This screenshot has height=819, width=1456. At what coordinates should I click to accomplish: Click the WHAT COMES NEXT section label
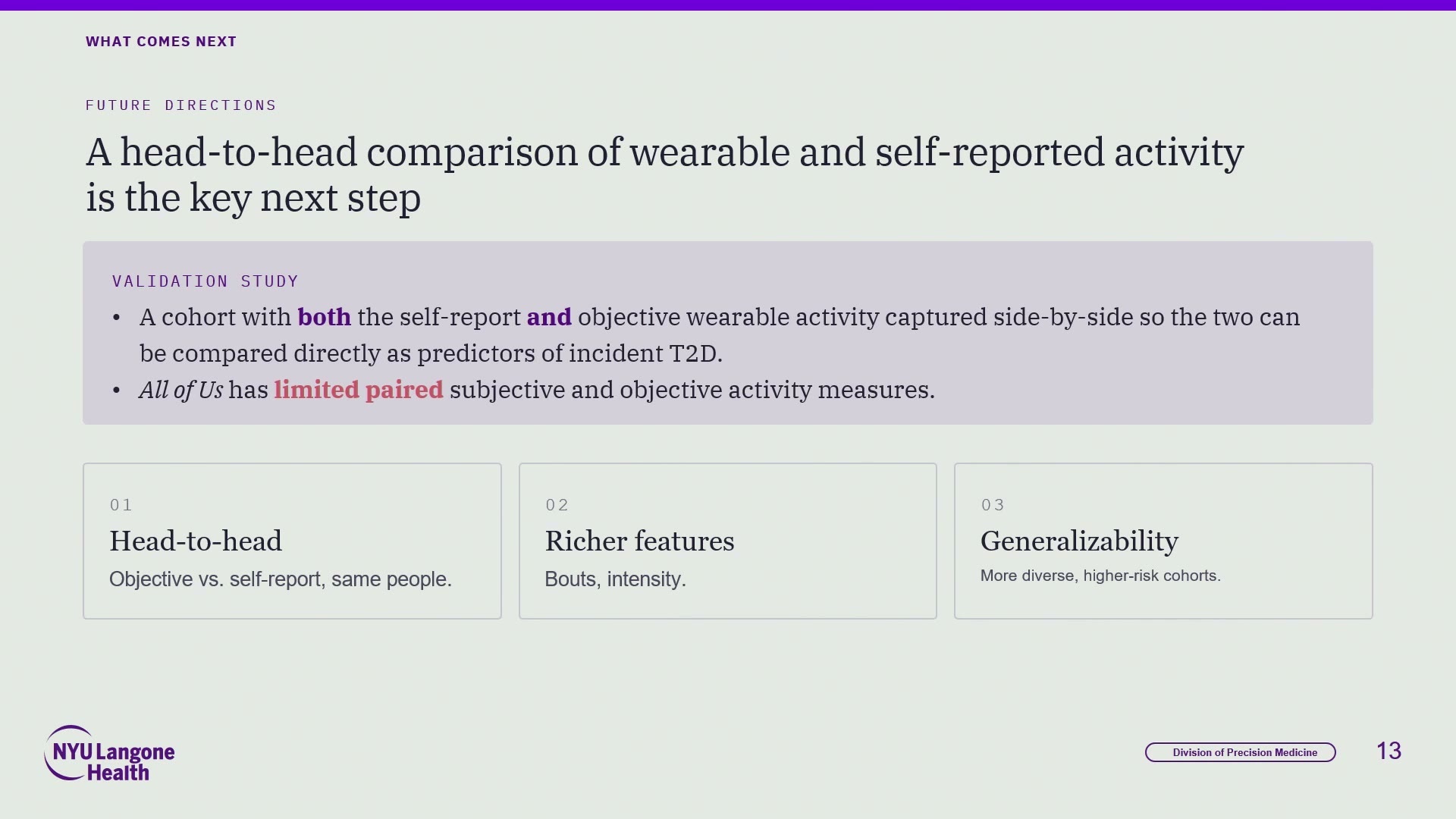point(161,42)
